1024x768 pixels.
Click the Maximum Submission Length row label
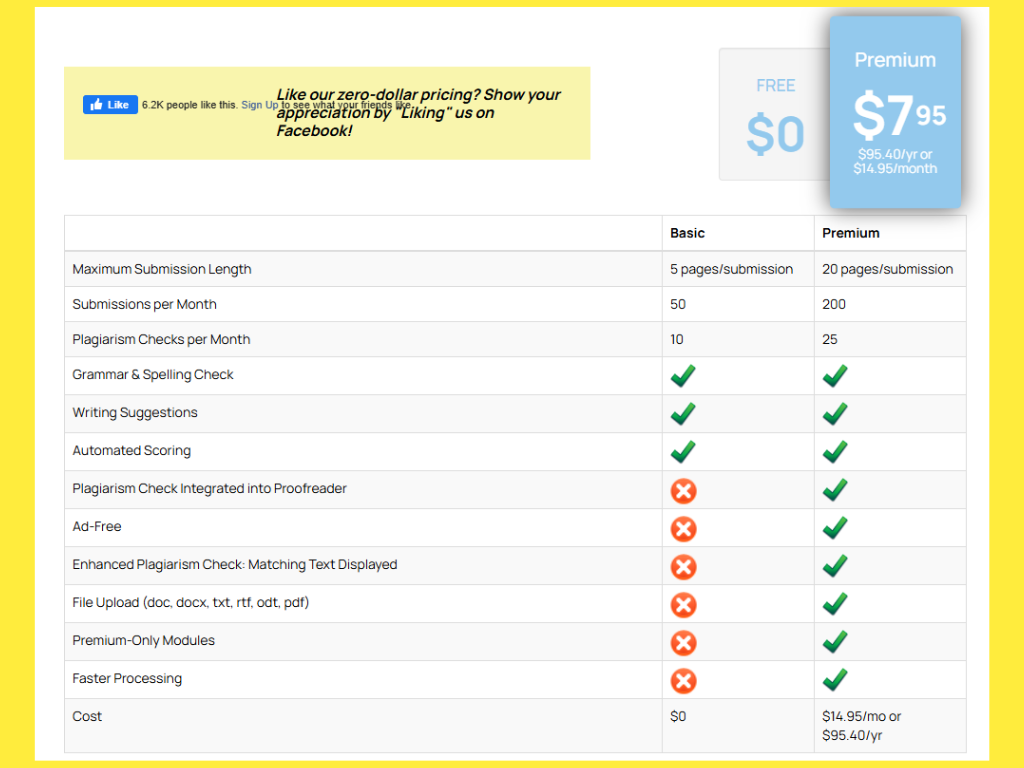pyautogui.click(x=162, y=269)
